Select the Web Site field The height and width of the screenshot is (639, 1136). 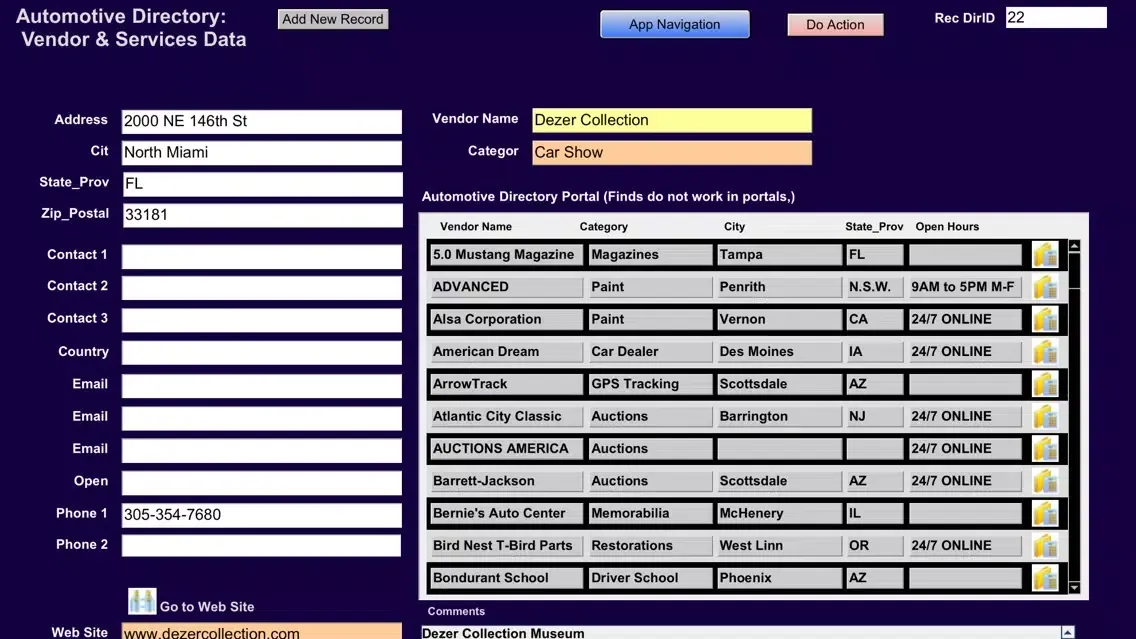point(262,631)
